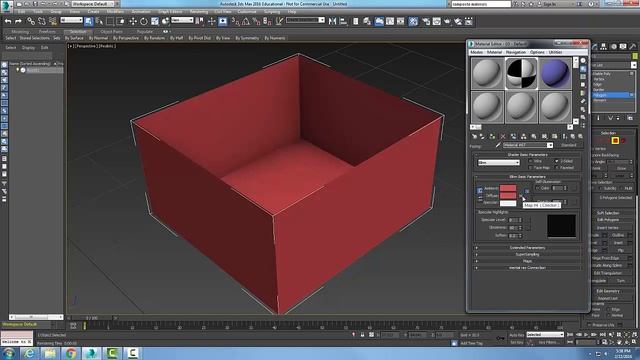640x360 pixels.
Task: Click the Ambient color swatch
Action: pos(508,188)
